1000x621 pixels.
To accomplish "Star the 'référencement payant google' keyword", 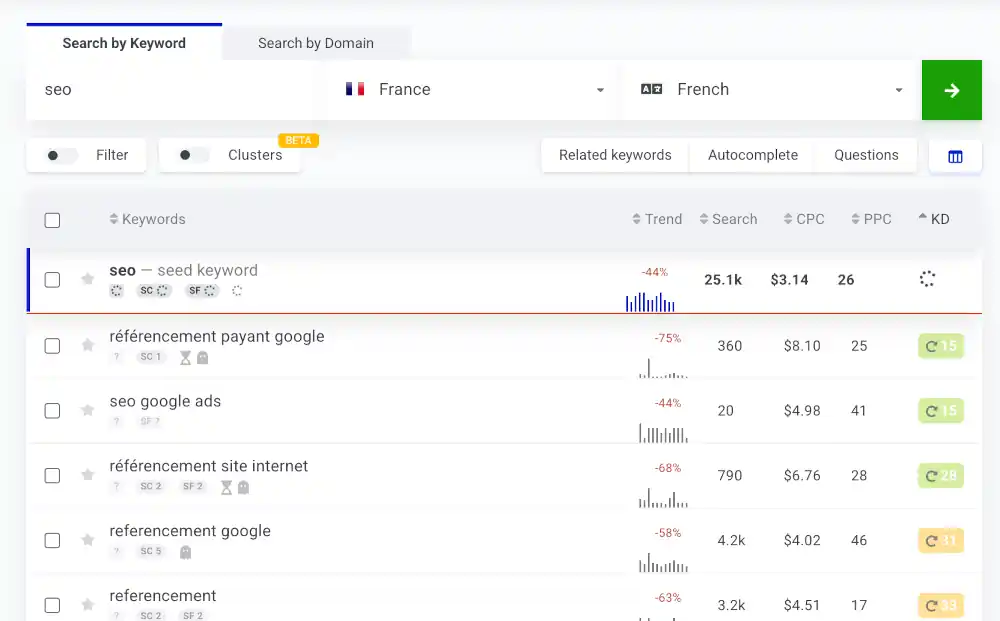I will (88, 345).
